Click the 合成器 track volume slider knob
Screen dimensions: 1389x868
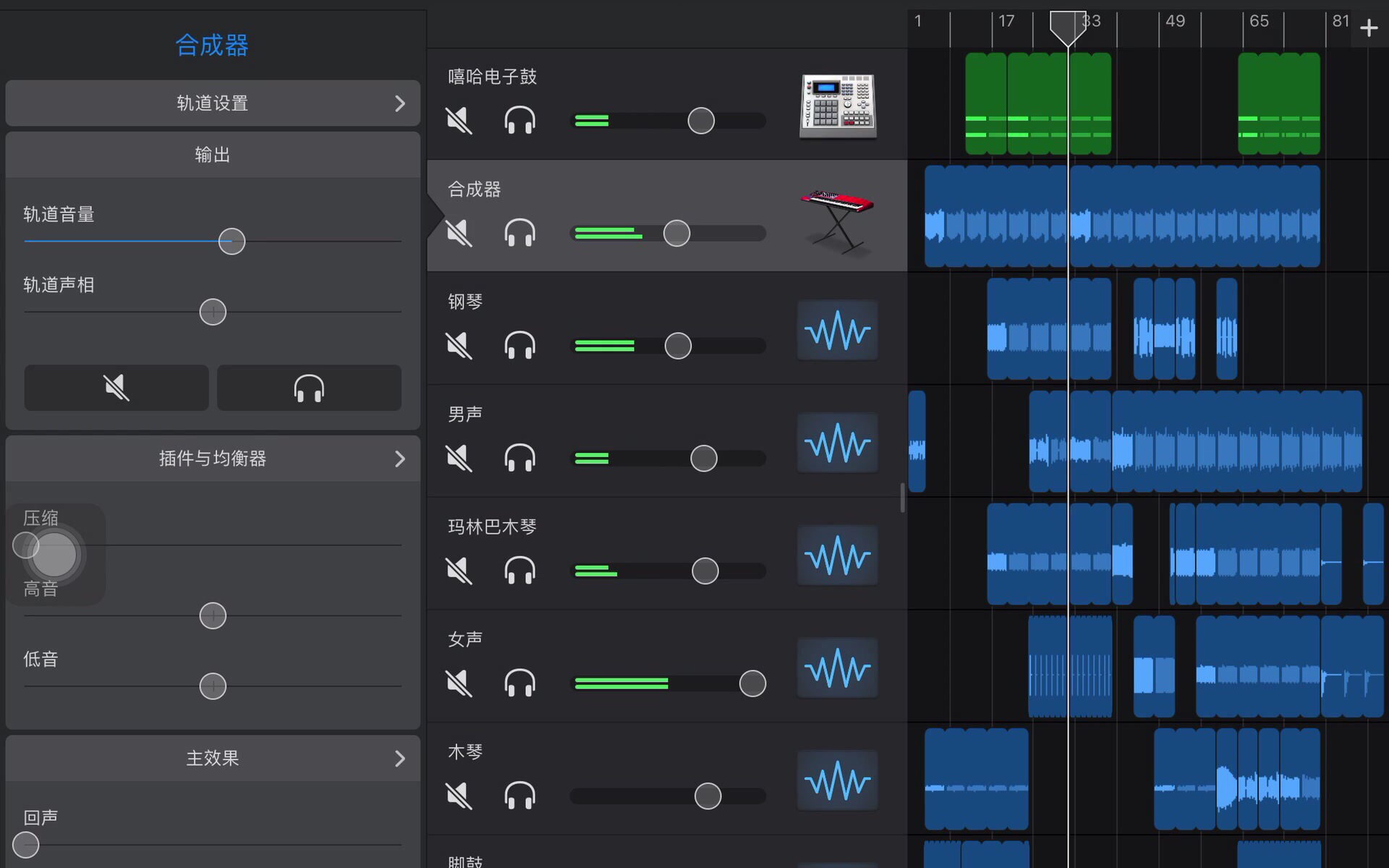point(676,233)
